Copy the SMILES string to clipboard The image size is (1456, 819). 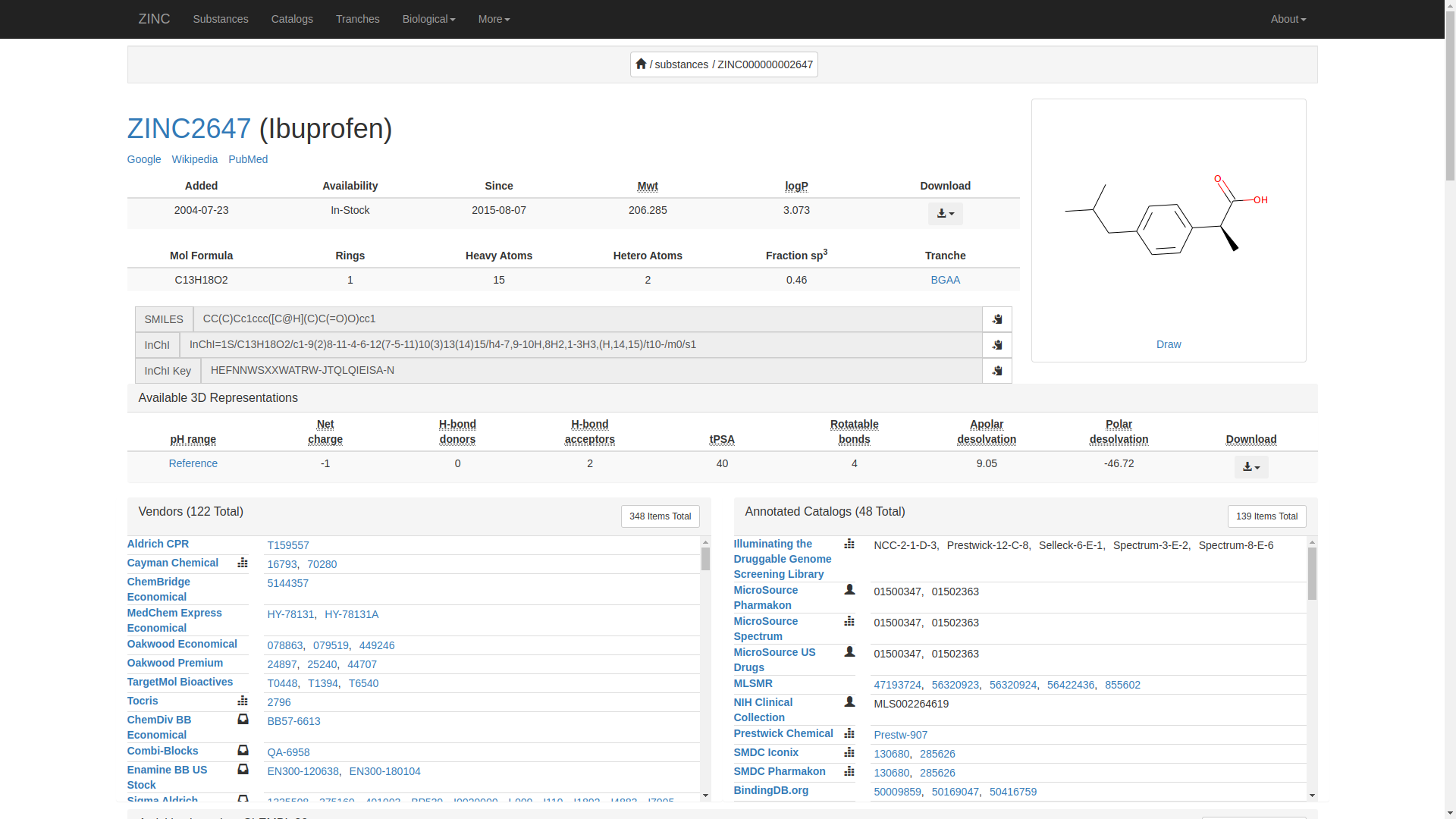point(996,319)
